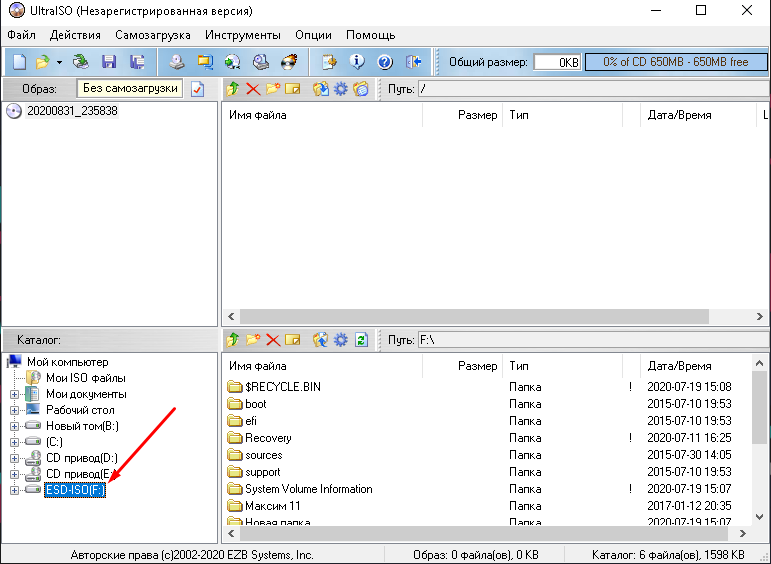This screenshot has width=771, height=564.
Task: Delete with red X in image pane toolbar
Action: pos(253,89)
